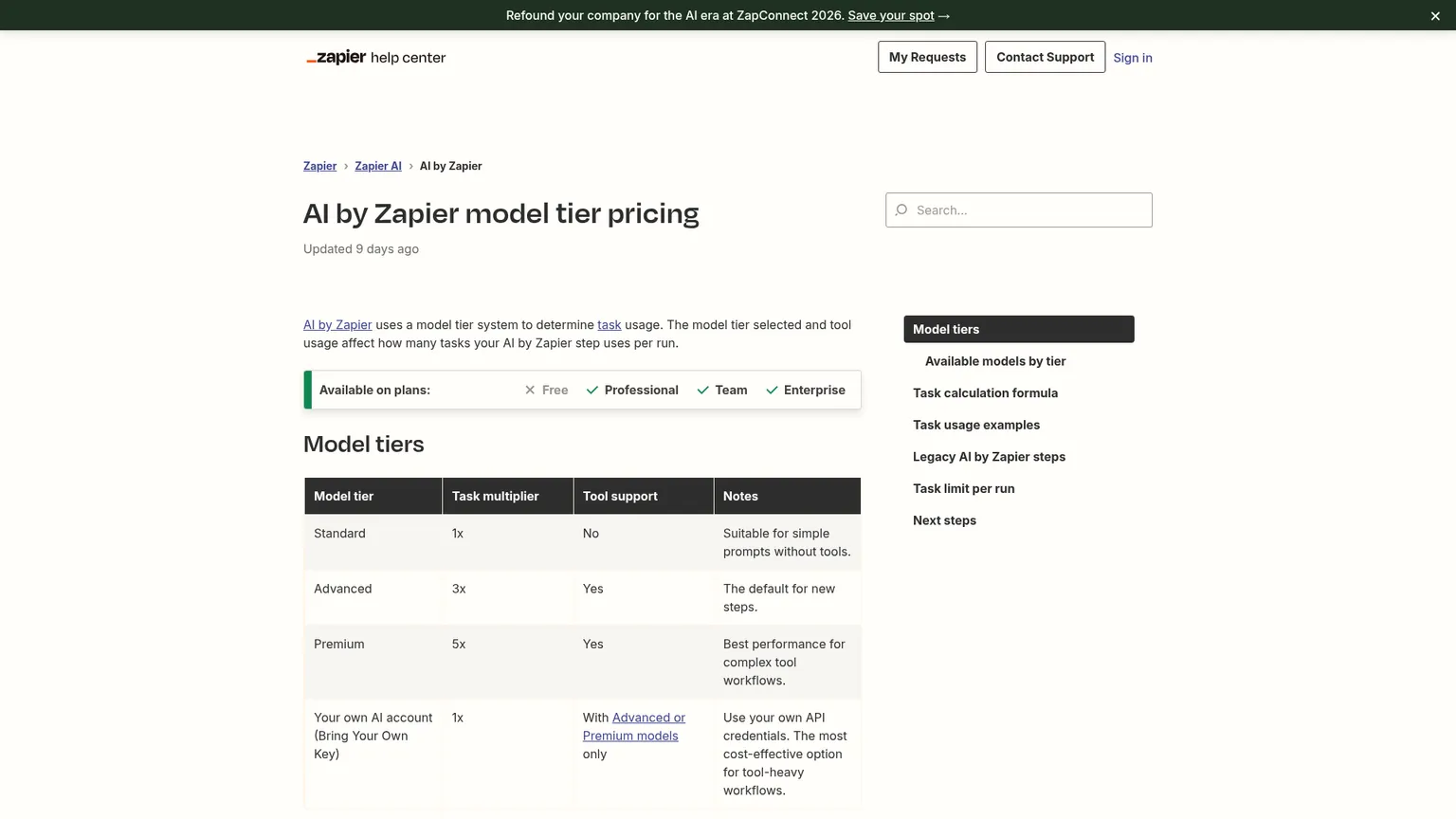The image size is (1456, 819).
Task: Click the 'Enterprise' plan label
Action: pyautogui.click(x=814, y=390)
